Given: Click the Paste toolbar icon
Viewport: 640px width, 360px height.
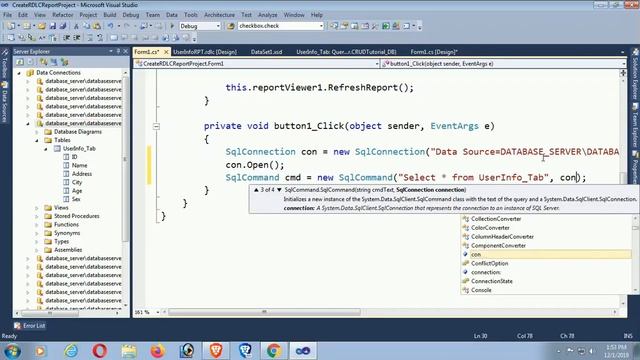Looking at the screenshot, I should coord(97,26).
